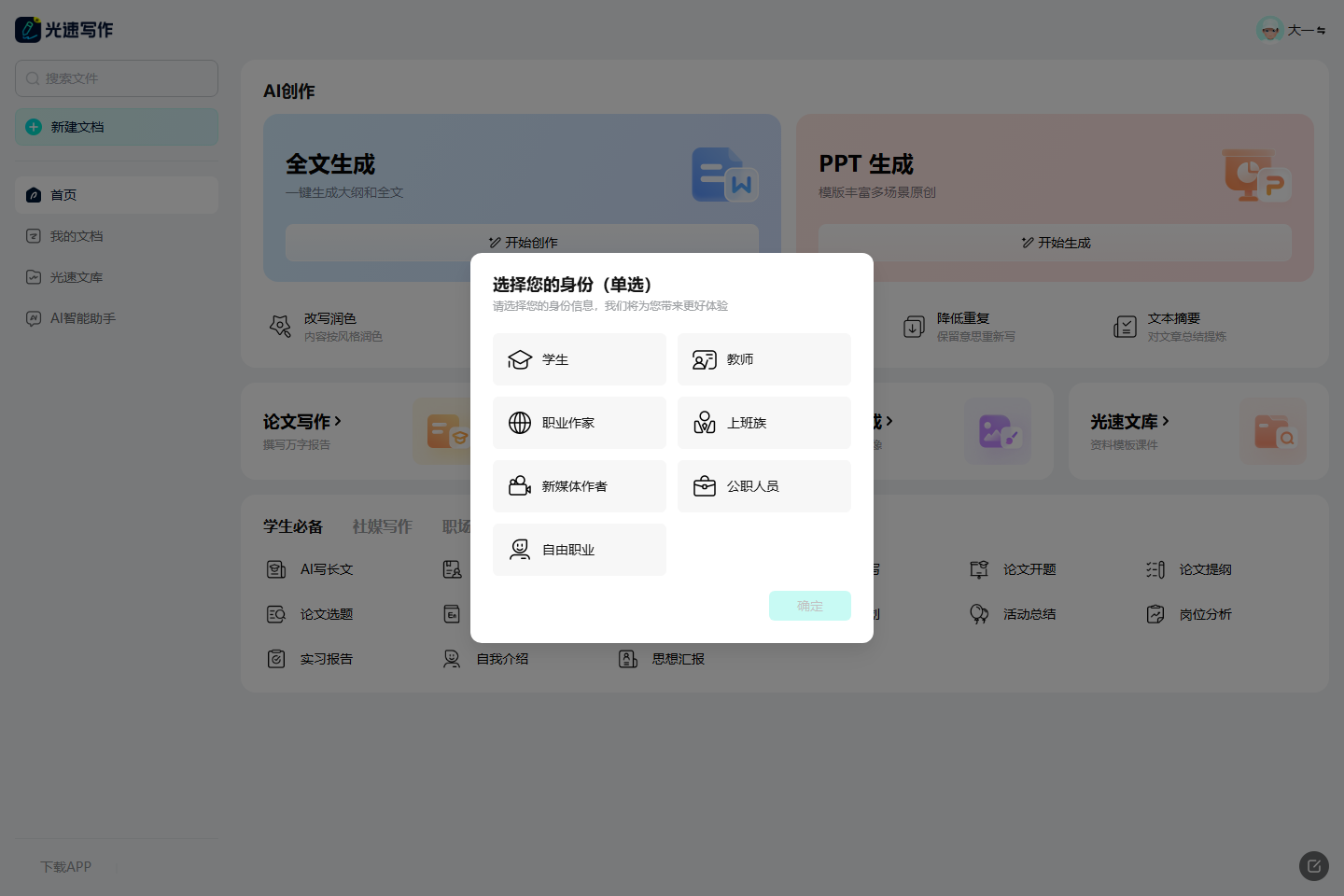Select 自由职业 identity option
Image resolution: width=1344 pixels, height=896 pixels.
click(579, 550)
